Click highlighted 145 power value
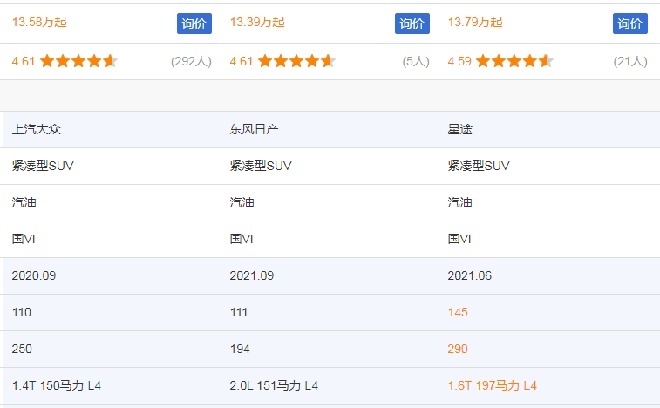Image resolution: width=660 pixels, height=408 pixels. pyautogui.click(x=458, y=312)
